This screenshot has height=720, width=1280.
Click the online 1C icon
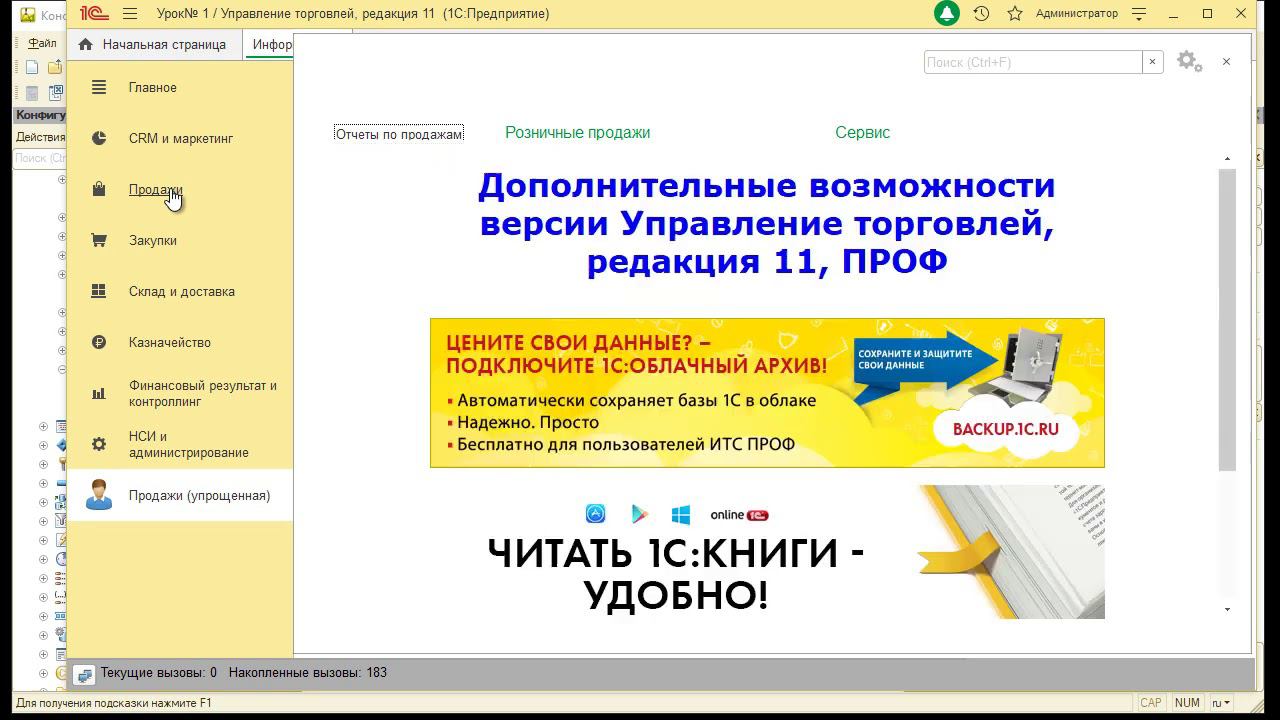(739, 515)
